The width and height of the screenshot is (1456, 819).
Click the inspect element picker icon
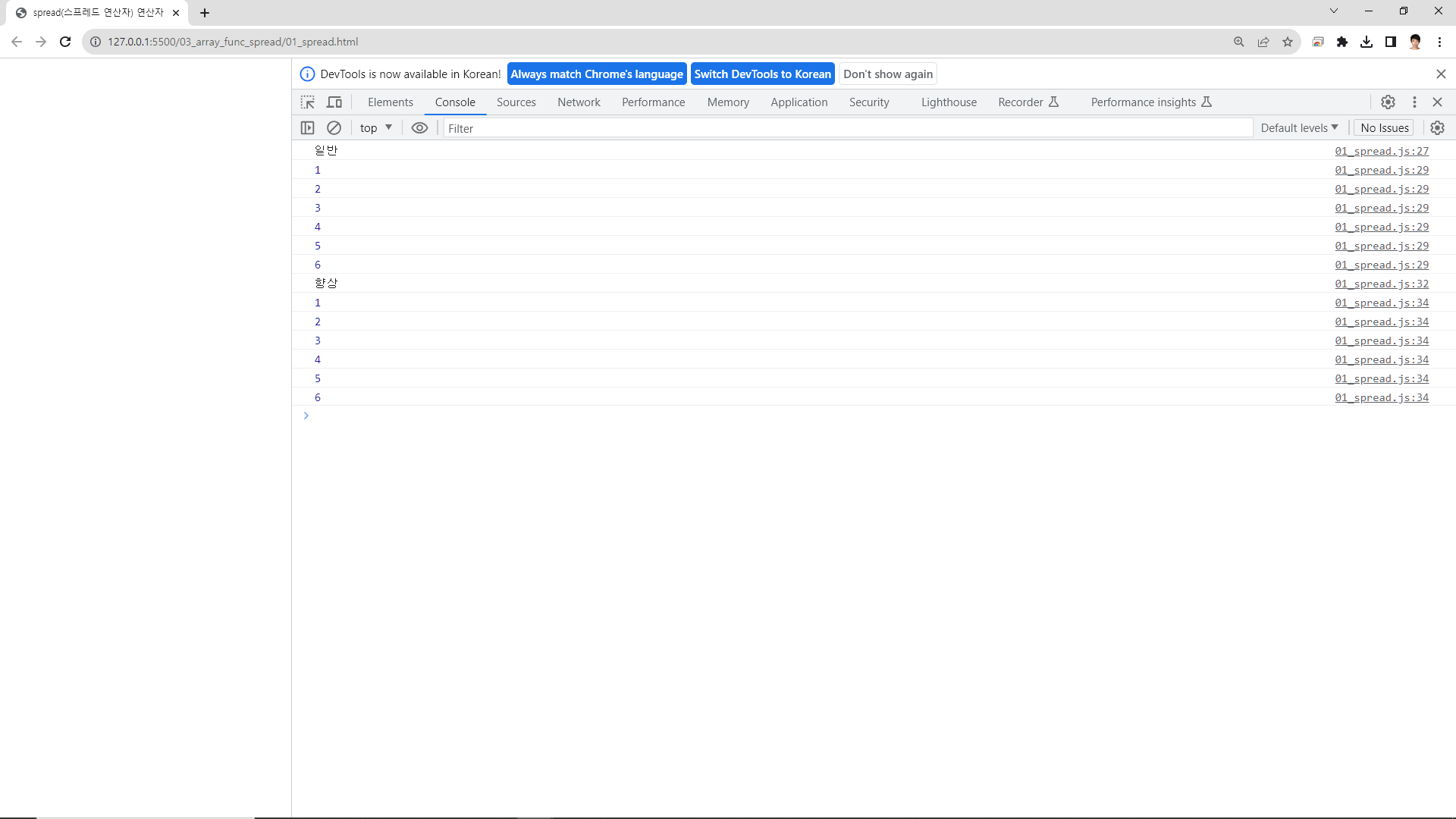pos(307,102)
